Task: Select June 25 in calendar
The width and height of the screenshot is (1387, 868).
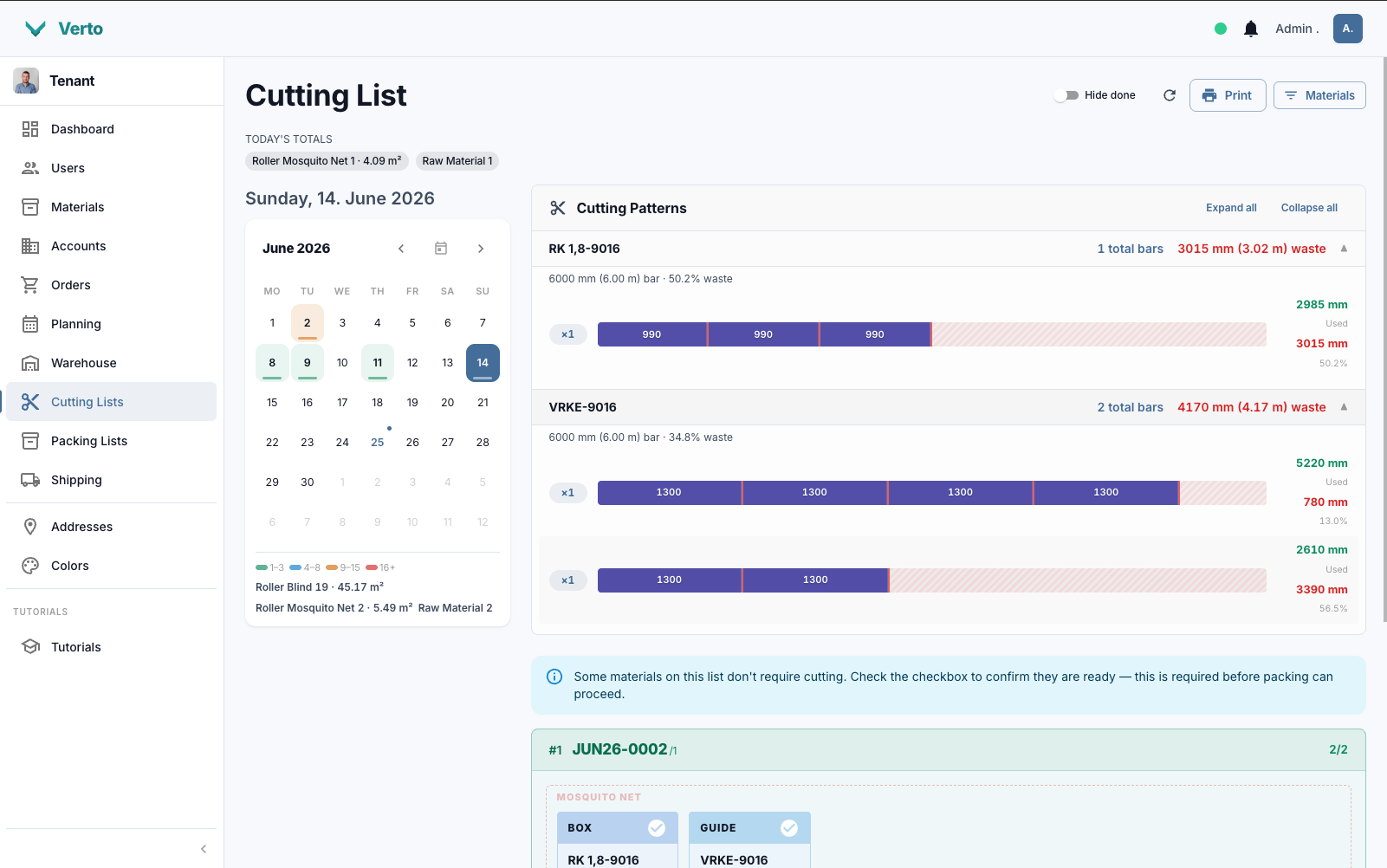Action: click(x=378, y=442)
